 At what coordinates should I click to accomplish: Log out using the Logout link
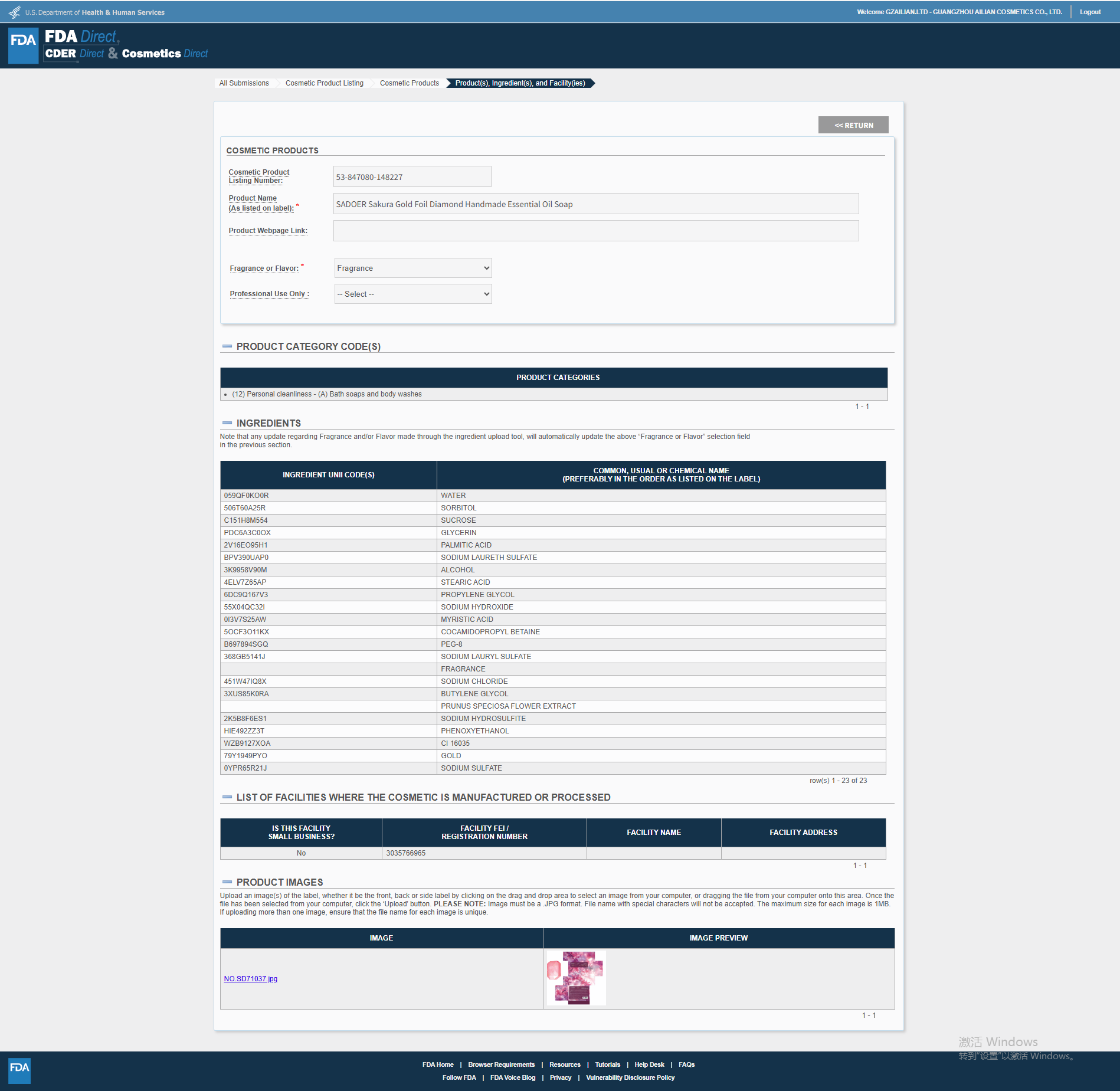1090,12
